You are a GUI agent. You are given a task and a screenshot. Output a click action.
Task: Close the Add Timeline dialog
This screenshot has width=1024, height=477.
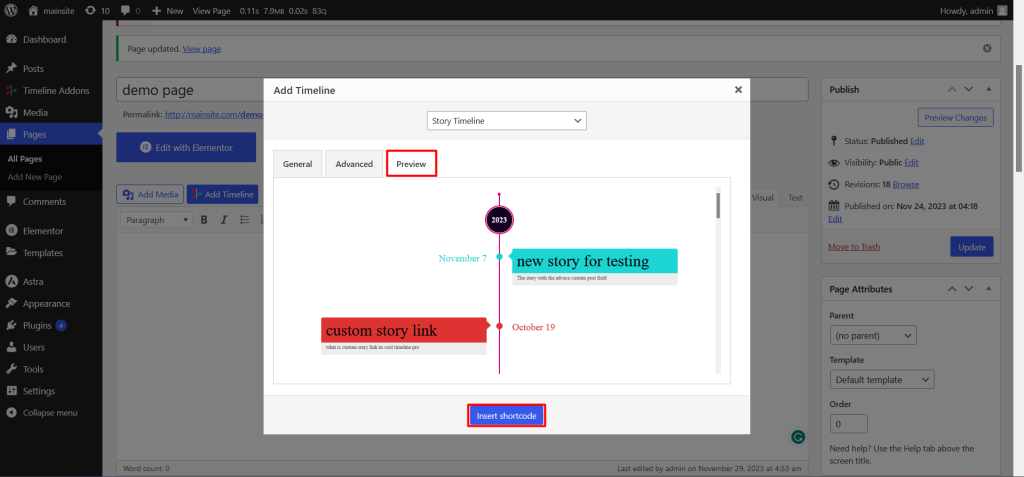tap(738, 89)
